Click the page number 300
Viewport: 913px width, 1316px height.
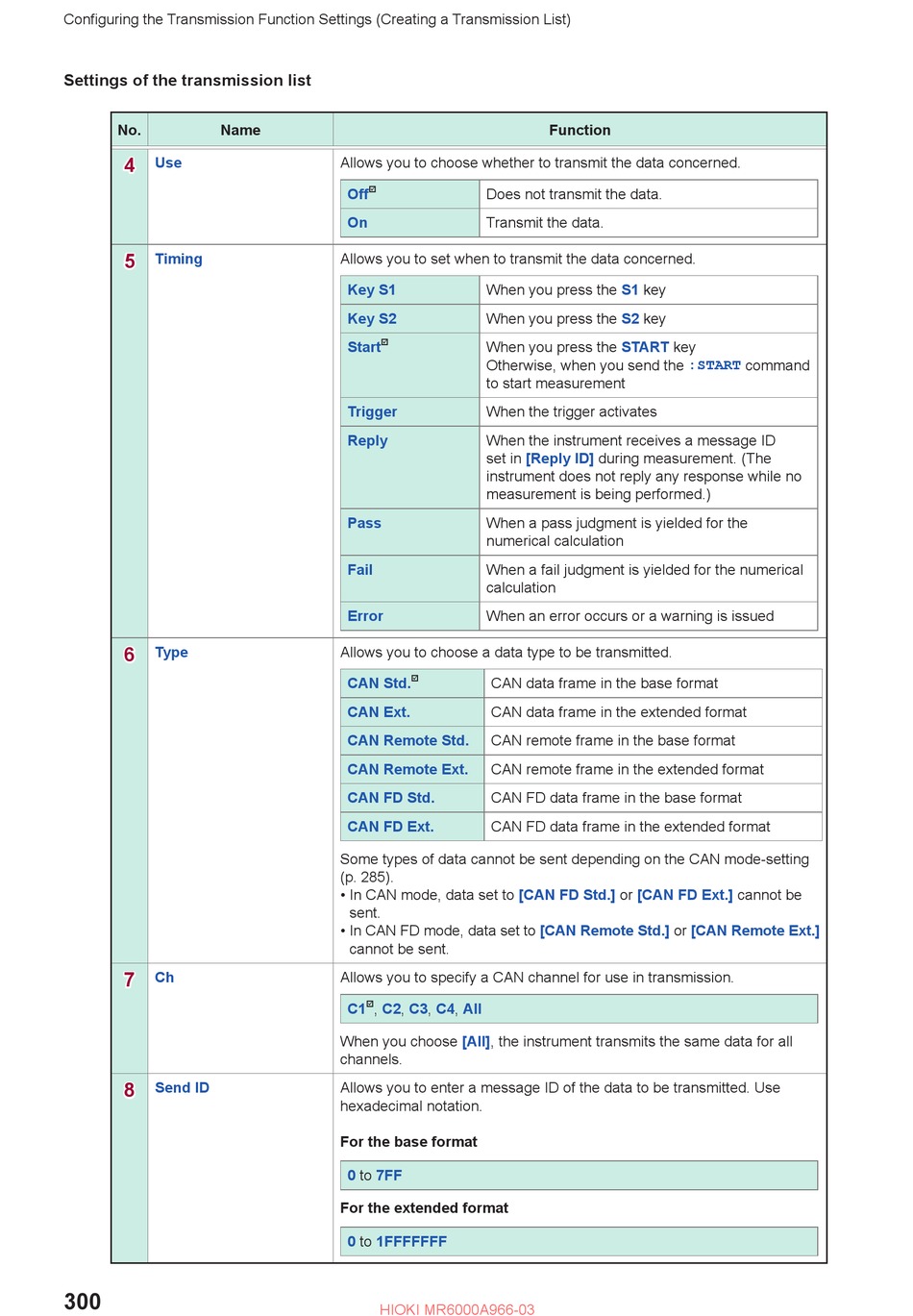click(x=83, y=1302)
